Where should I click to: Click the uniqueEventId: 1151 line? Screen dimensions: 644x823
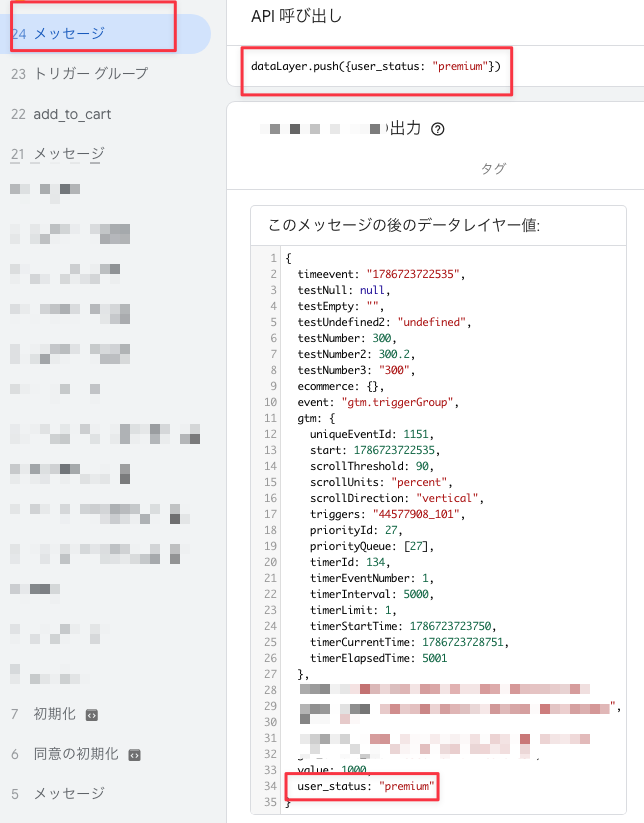point(372,434)
